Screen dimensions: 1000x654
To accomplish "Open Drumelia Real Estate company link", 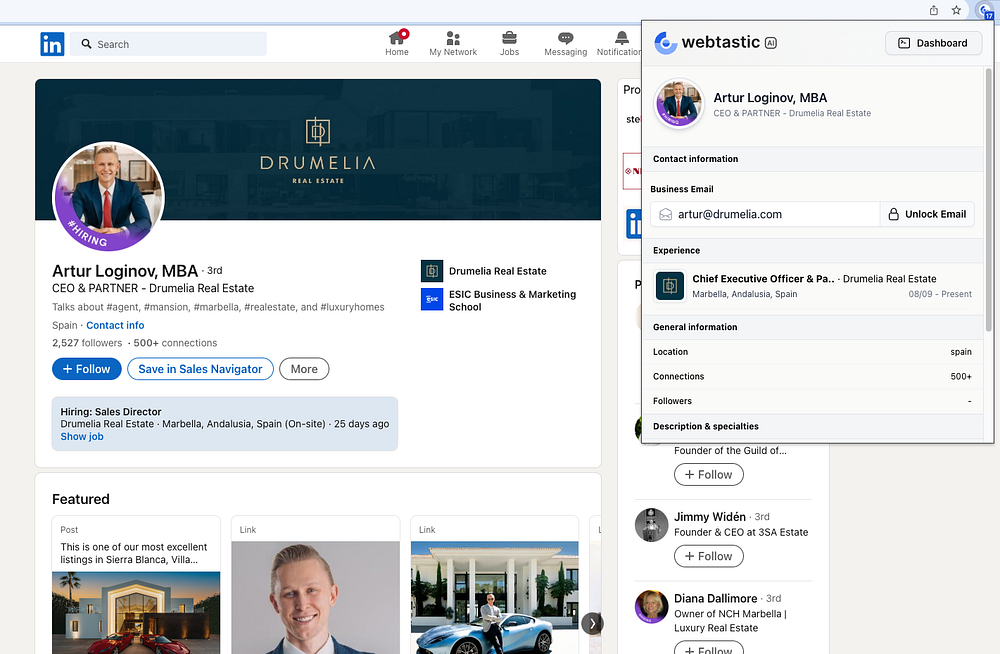I will coord(497,271).
